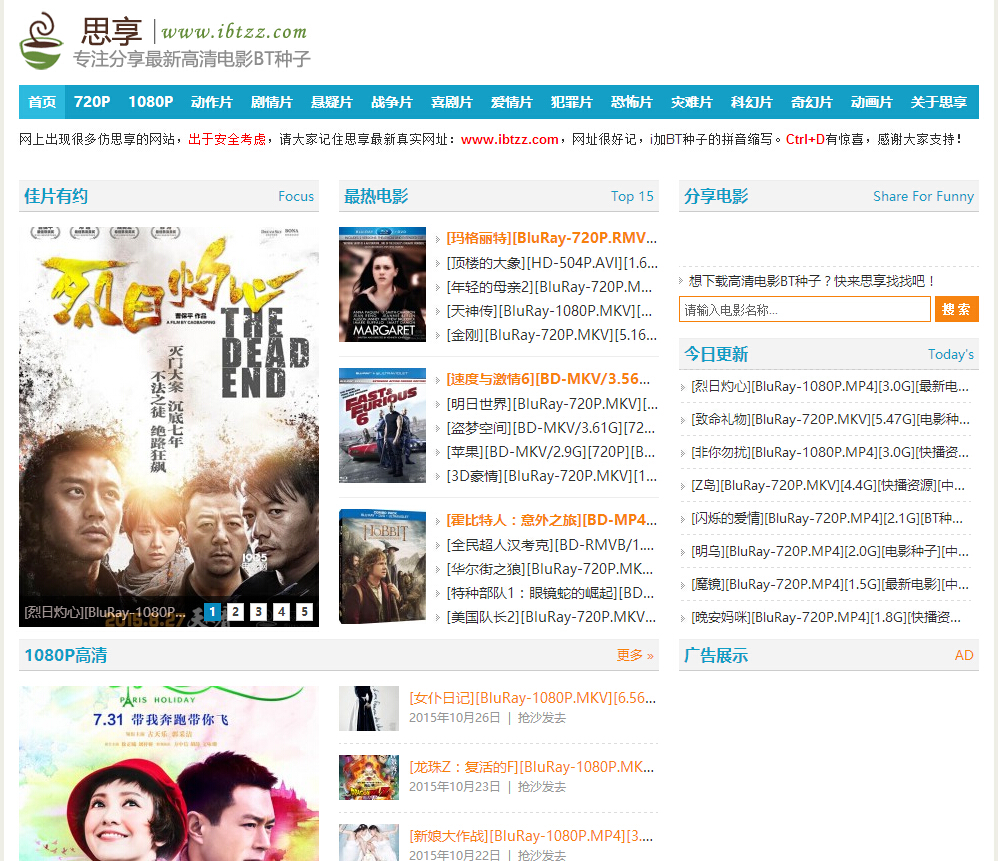Open today's [明鸟][BluRay-720P.MP4] entry
Viewport: 998px width, 861px height.
(830, 552)
